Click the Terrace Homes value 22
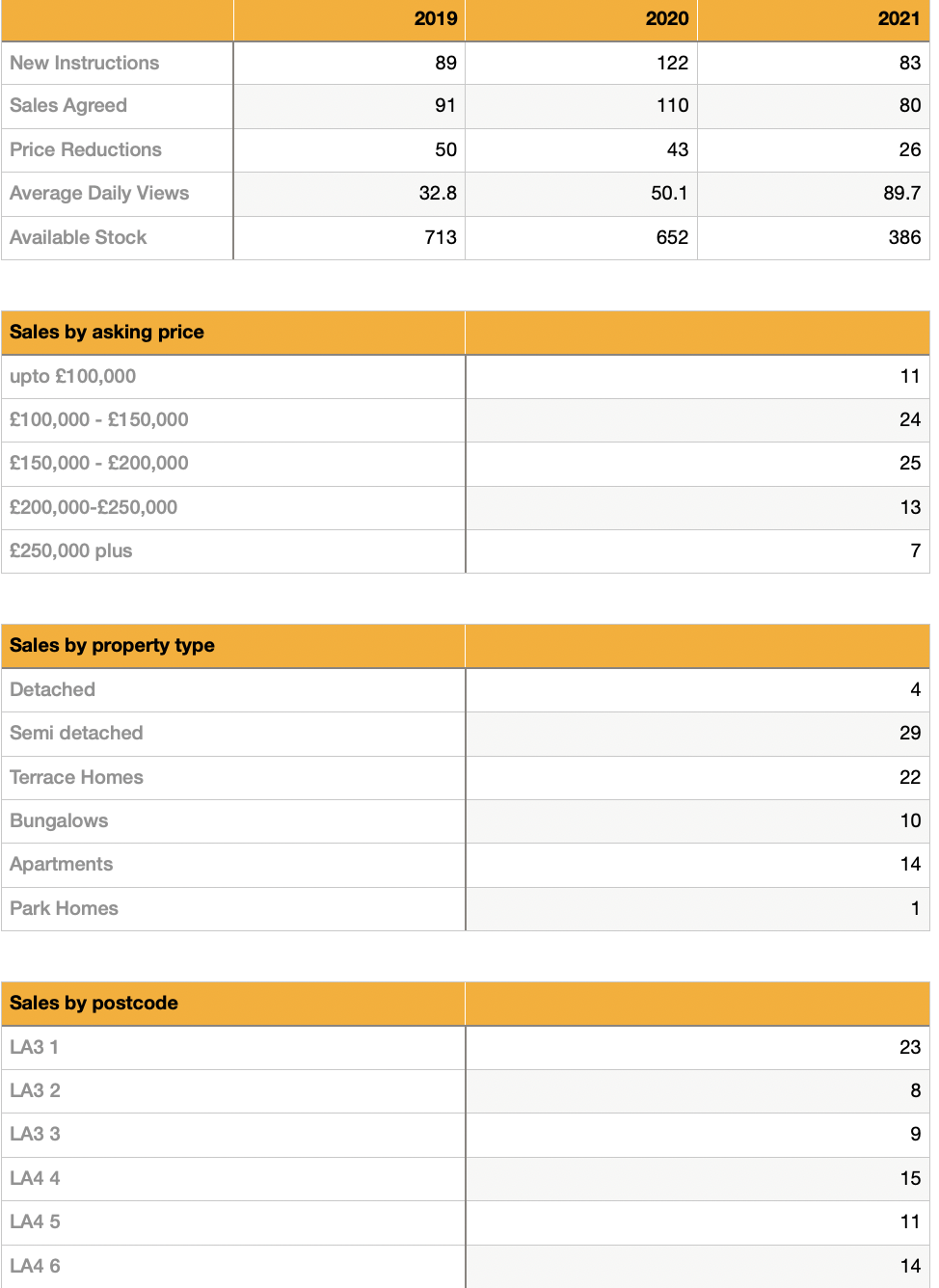This screenshot has width=939, height=1288. coord(909,777)
